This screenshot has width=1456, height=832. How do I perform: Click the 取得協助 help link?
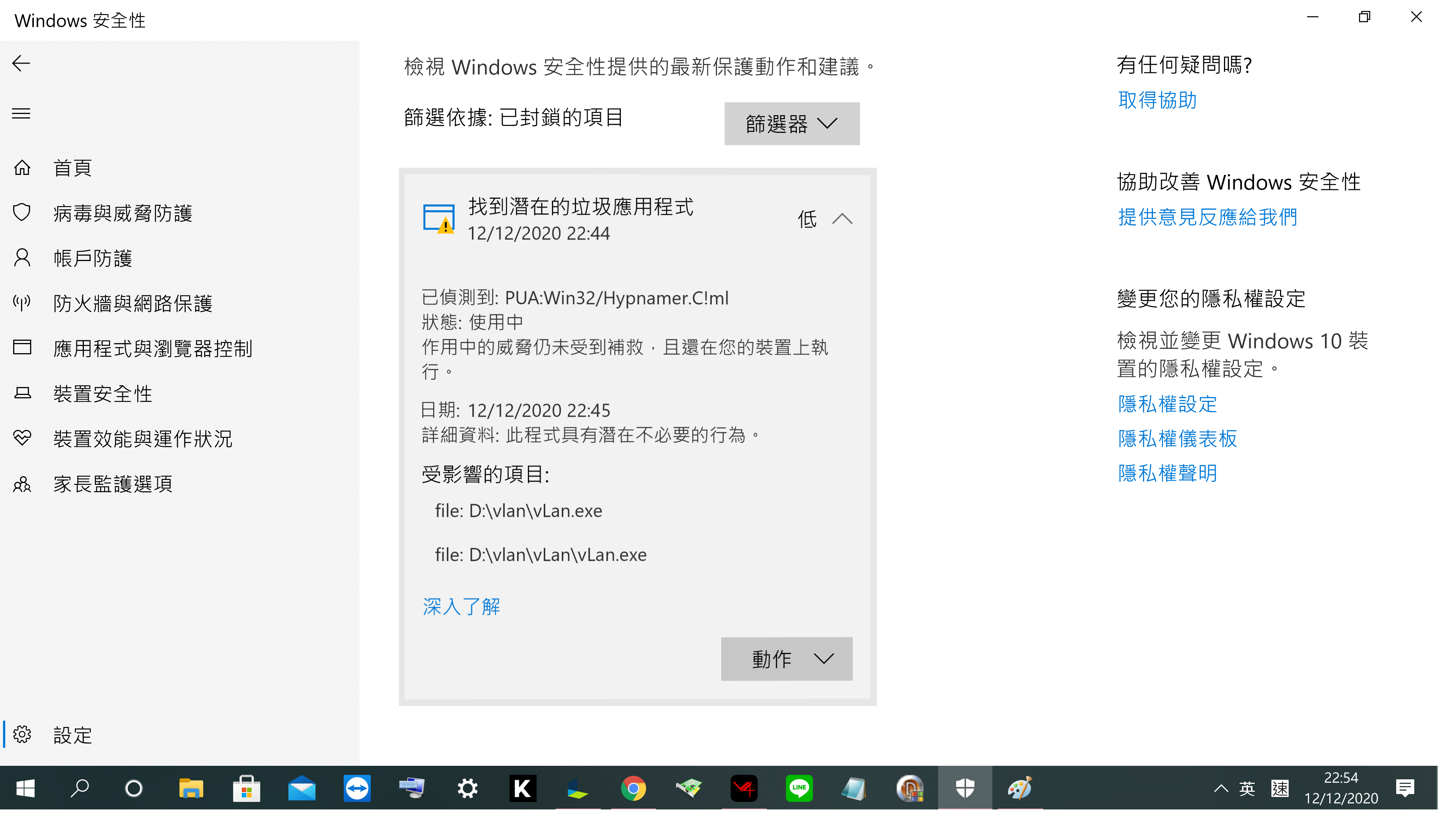(1157, 100)
